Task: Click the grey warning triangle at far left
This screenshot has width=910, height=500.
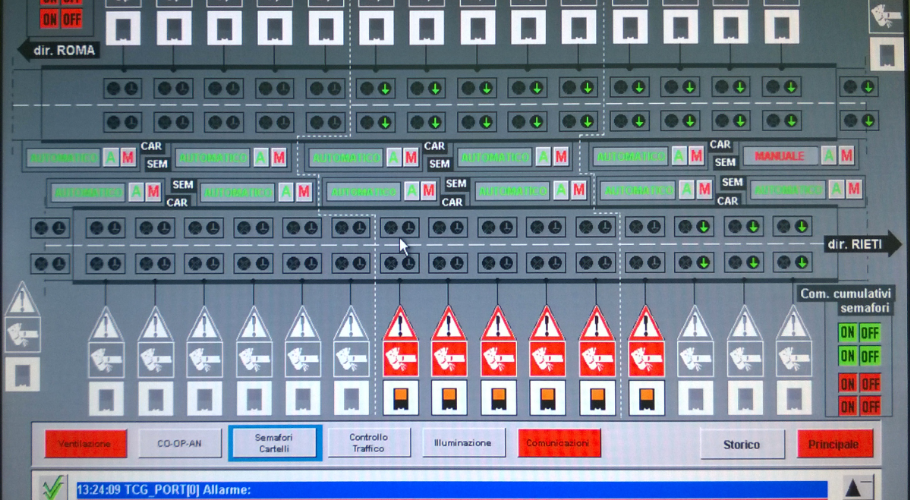Action: click(22, 299)
